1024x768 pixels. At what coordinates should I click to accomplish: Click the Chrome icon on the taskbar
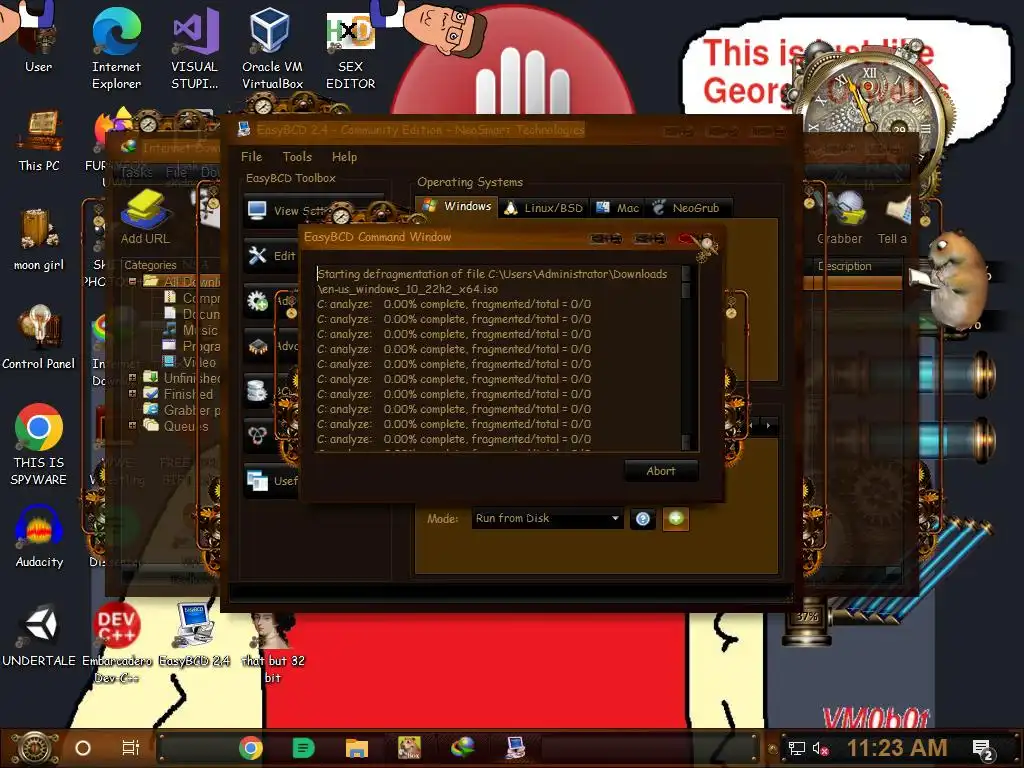(x=251, y=748)
